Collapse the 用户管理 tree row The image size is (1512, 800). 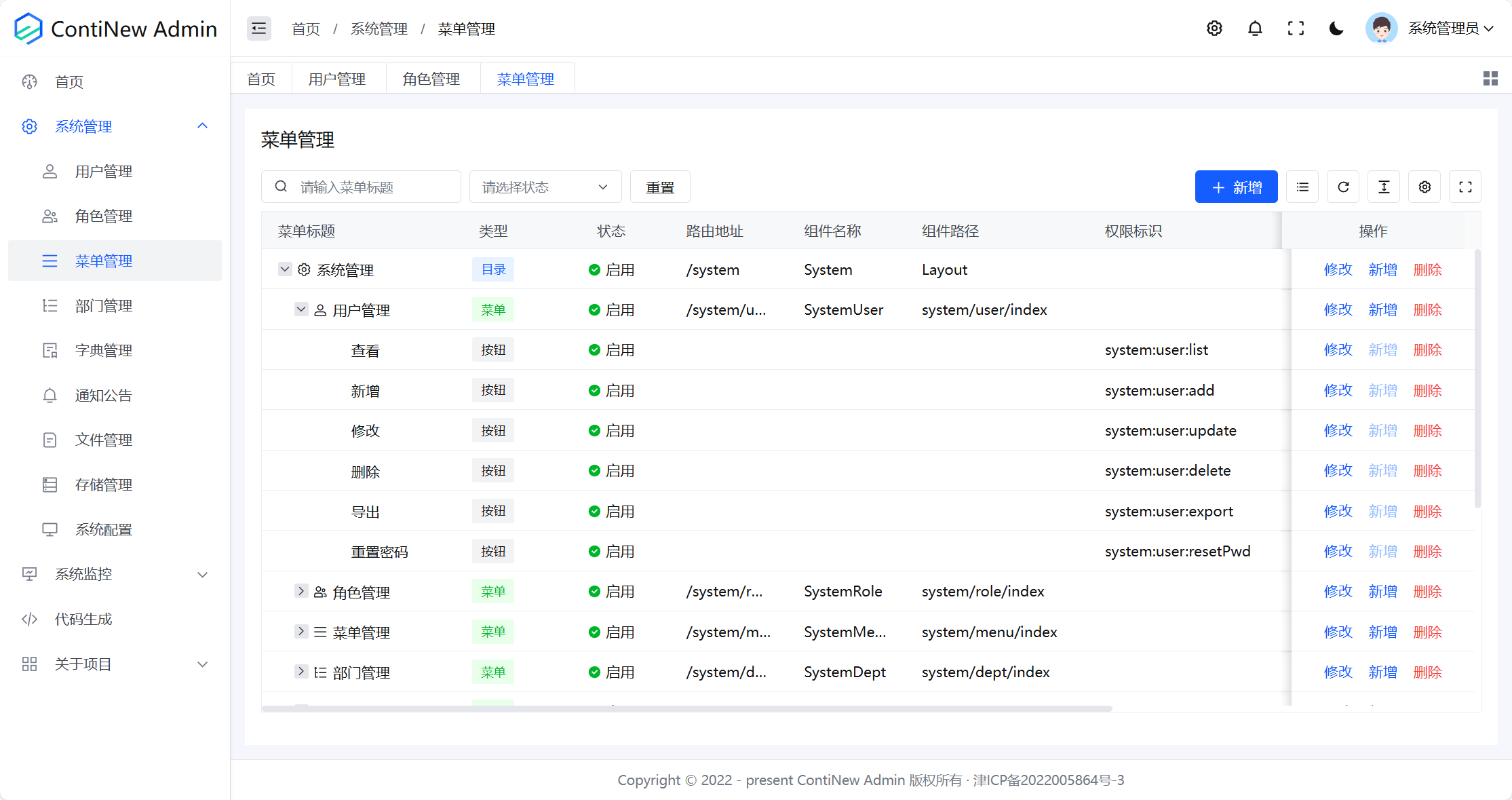(301, 309)
